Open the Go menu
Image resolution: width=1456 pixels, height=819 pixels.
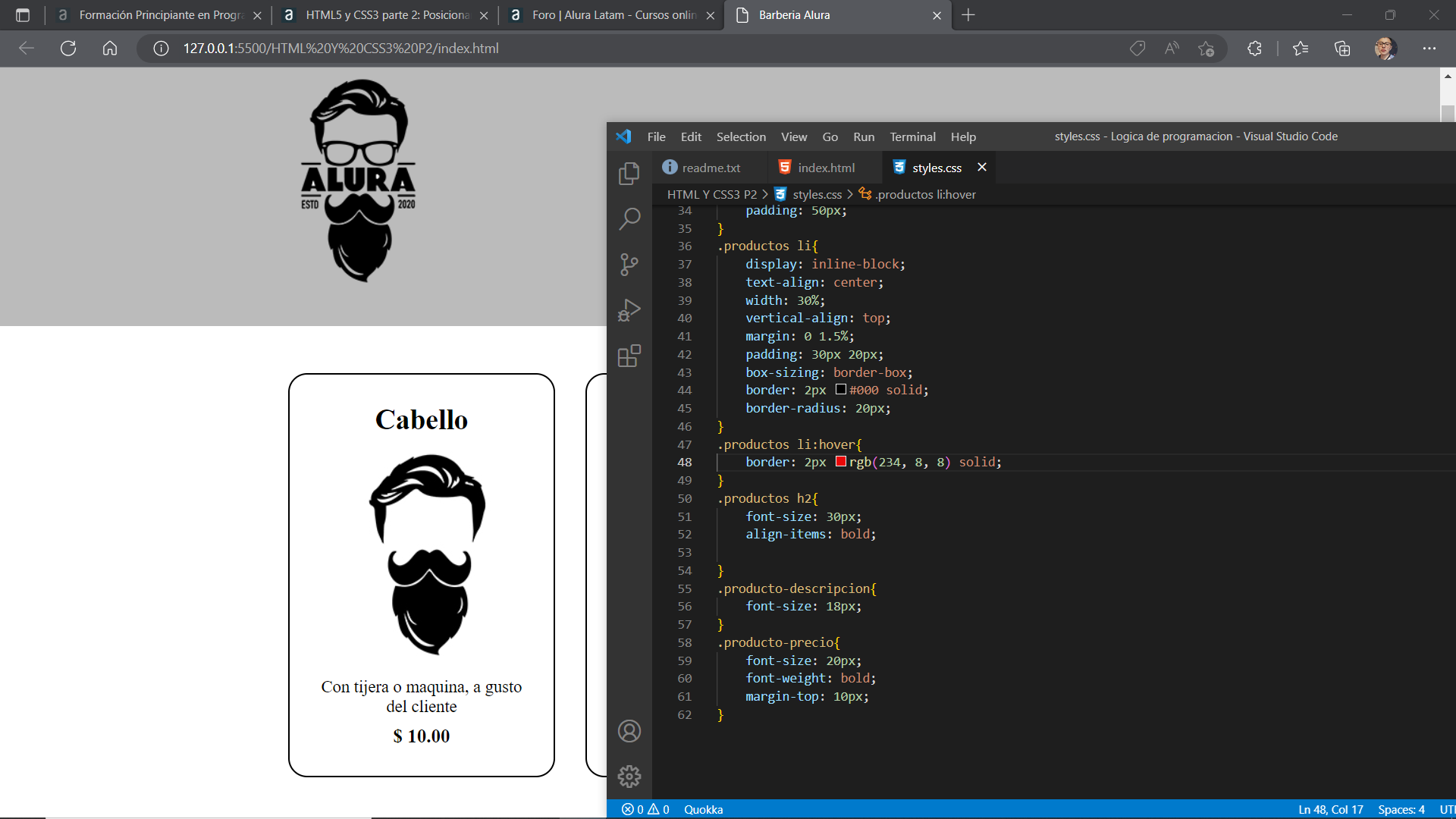pos(830,136)
